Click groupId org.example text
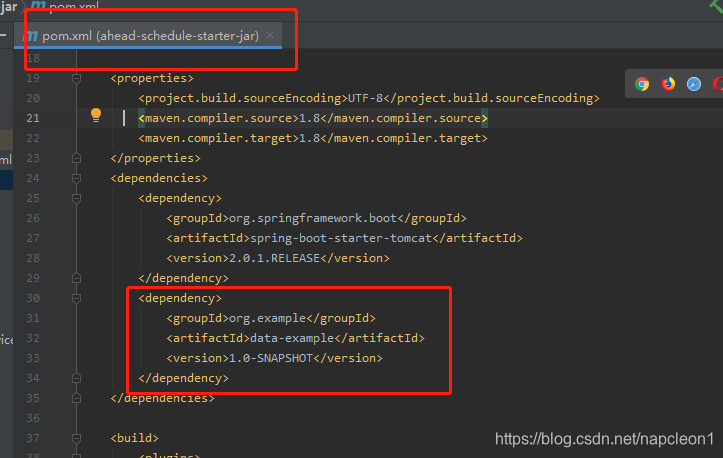723x458 pixels. point(271,318)
